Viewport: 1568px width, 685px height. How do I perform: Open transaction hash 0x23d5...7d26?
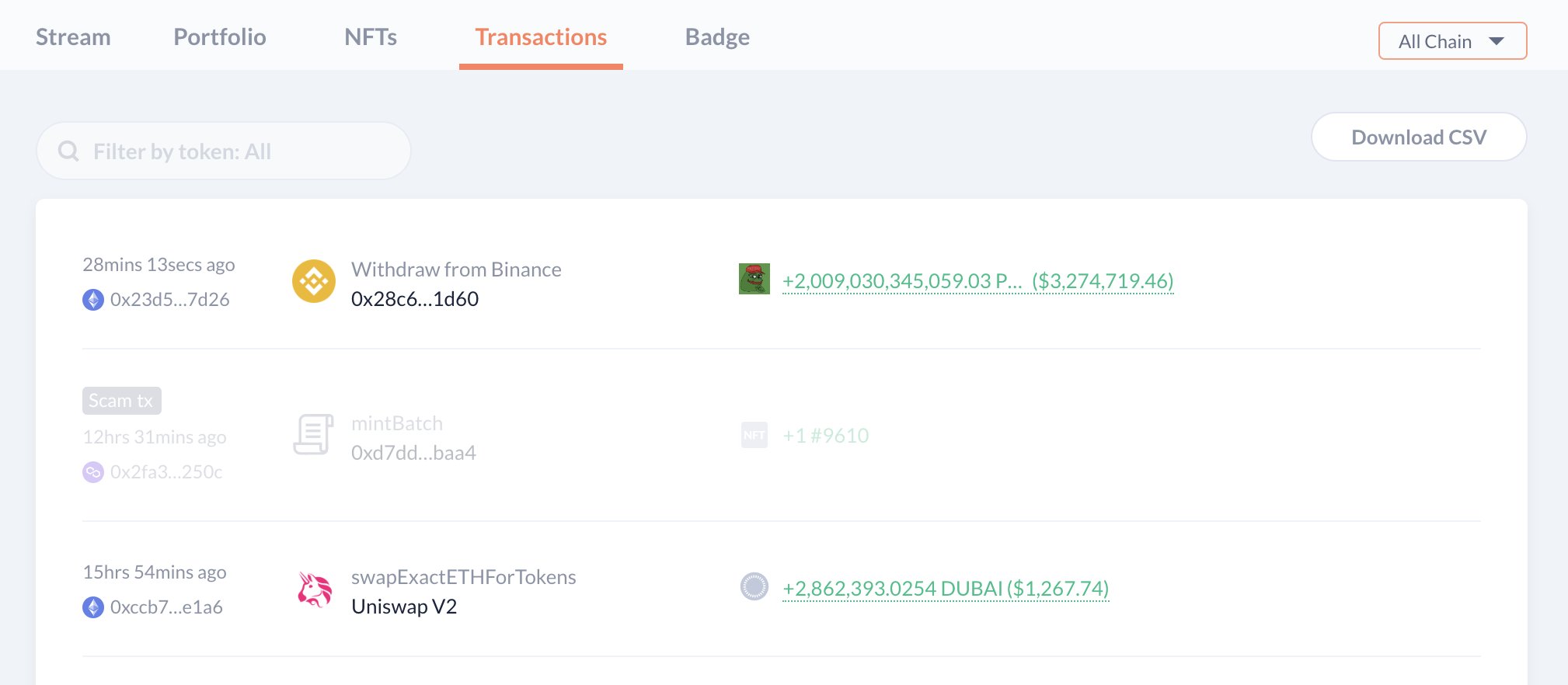(x=169, y=300)
